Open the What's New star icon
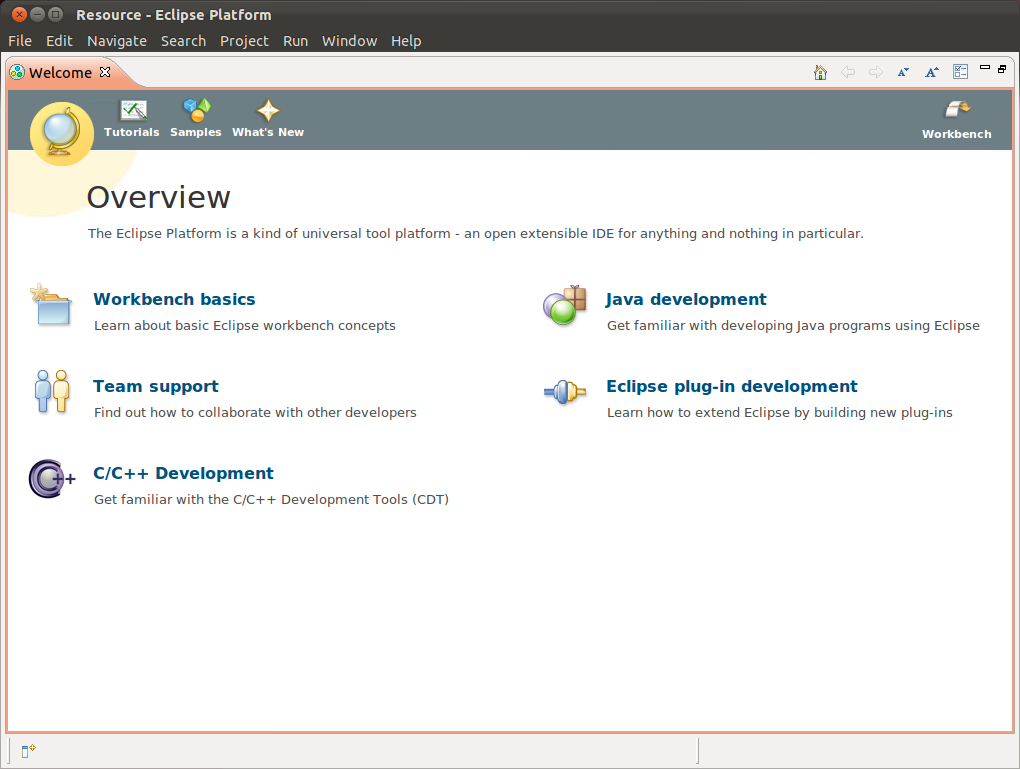Image resolution: width=1020 pixels, height=769 pixels. coord(268,111)
